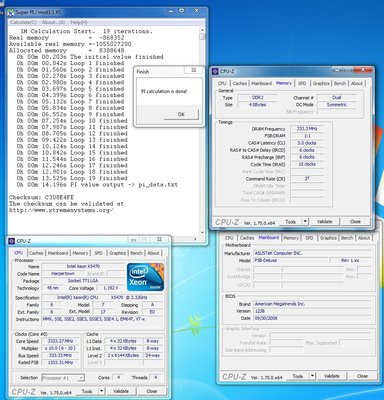Select CPU tab in the CPU window
The height and width of the screenshot is (400, 384).
(x=19, y=253)
